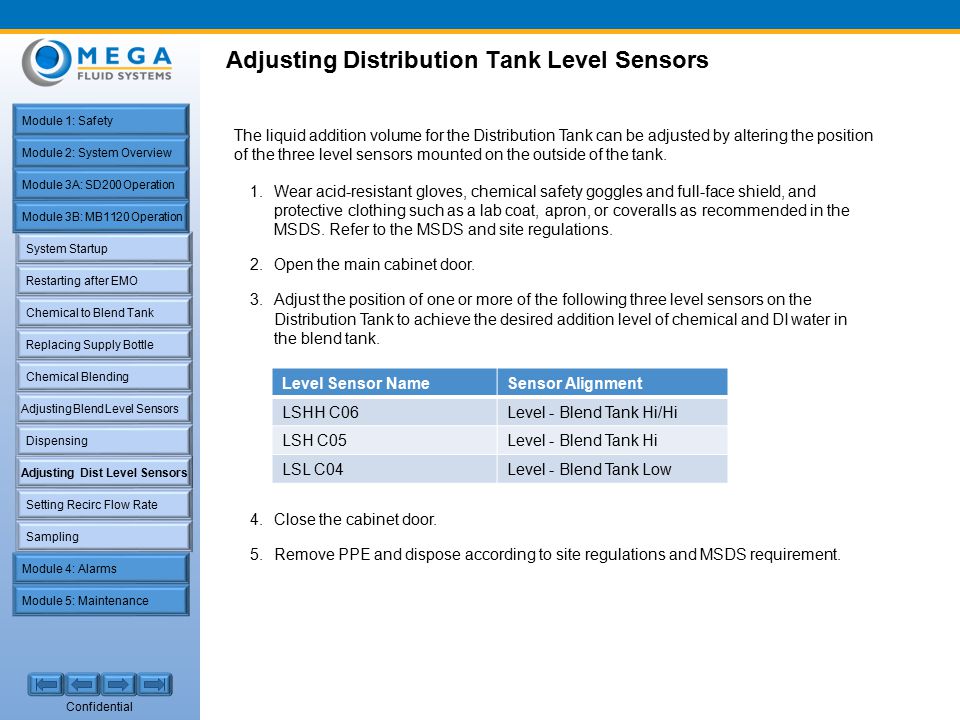Screen dimensions: 960x720
Task: Select Module 3A: SD200 Operation
Action: (100, 184)
